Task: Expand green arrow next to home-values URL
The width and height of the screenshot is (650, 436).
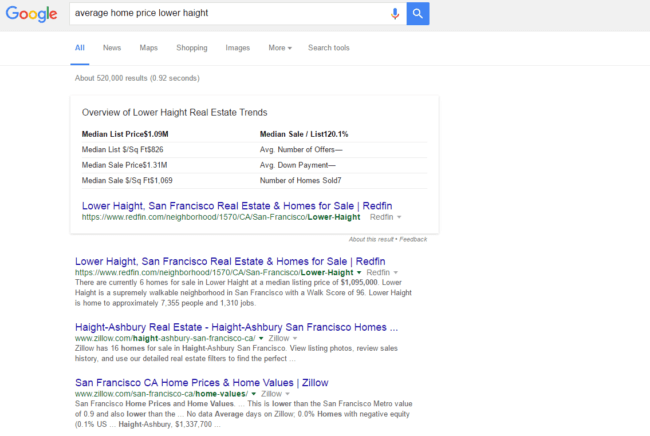Action: point(254,394)
